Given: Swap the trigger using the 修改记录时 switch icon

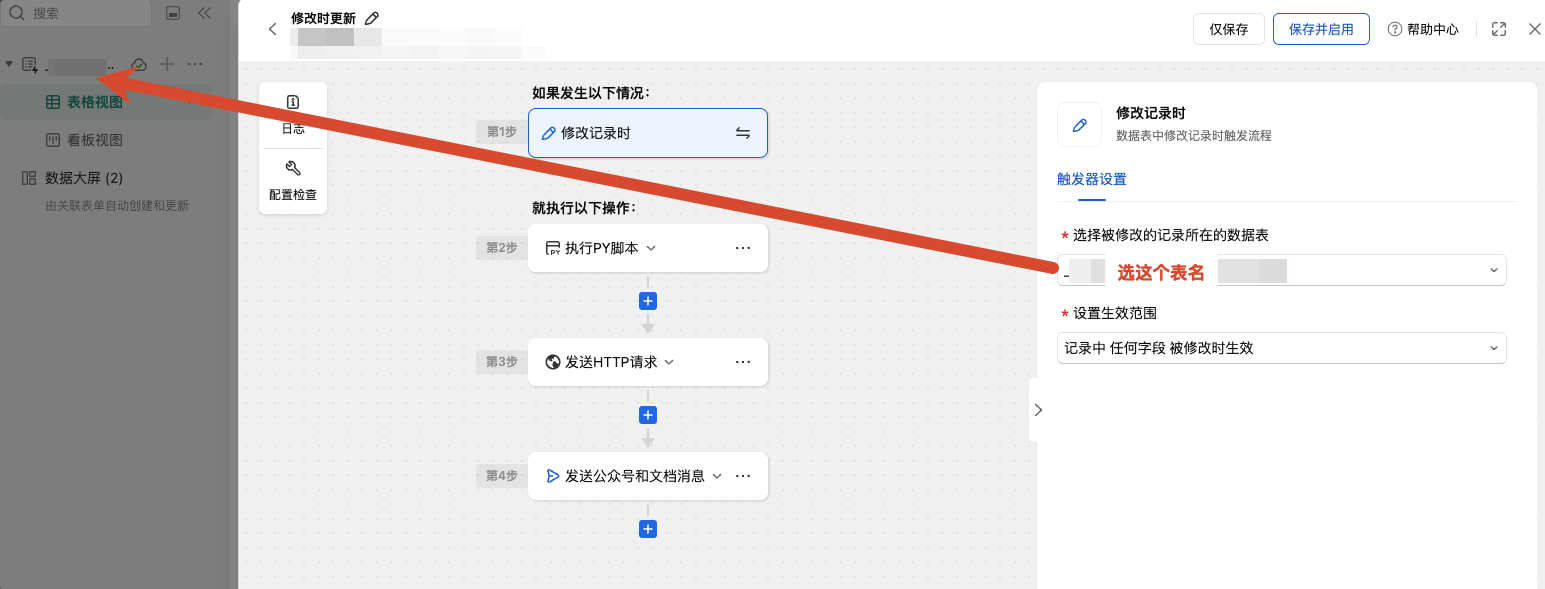Looking at the screenshot, I should click(x=743, y=133).
